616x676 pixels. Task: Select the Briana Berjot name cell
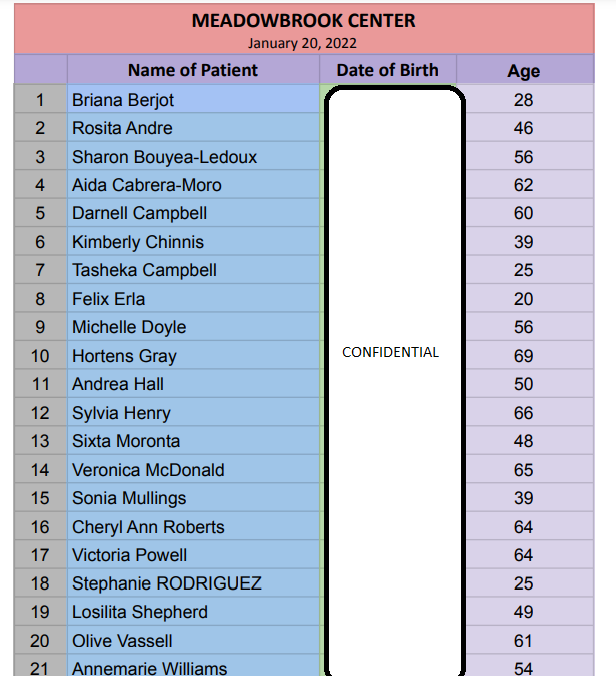click(x=193, y=100)
